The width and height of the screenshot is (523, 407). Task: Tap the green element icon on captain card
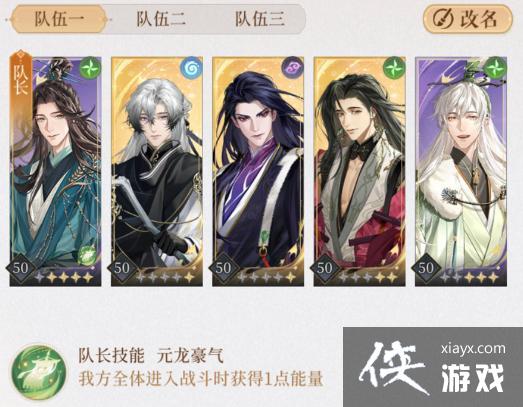(90, 68)
